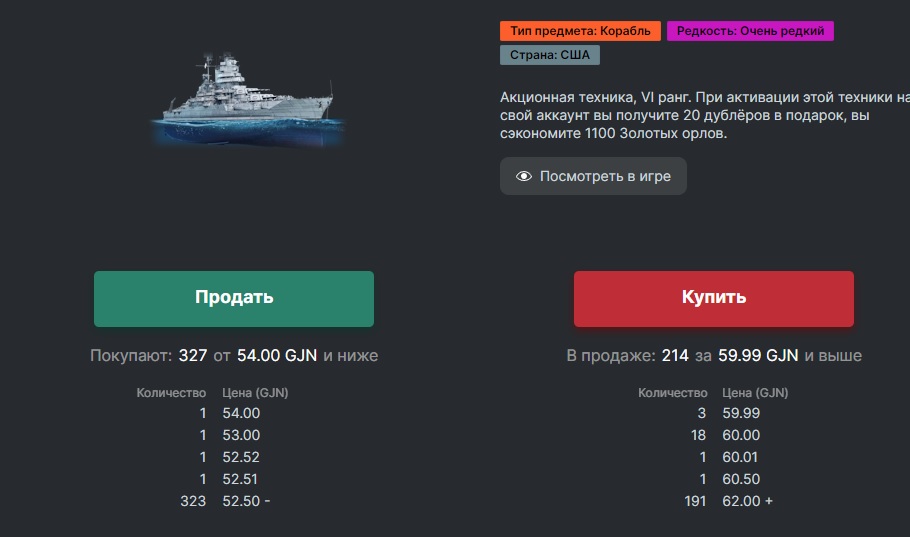The width and height of the screenshot is (910, 537).
Task: Click buy order price 54.00
Action: [x=241, y=413]
